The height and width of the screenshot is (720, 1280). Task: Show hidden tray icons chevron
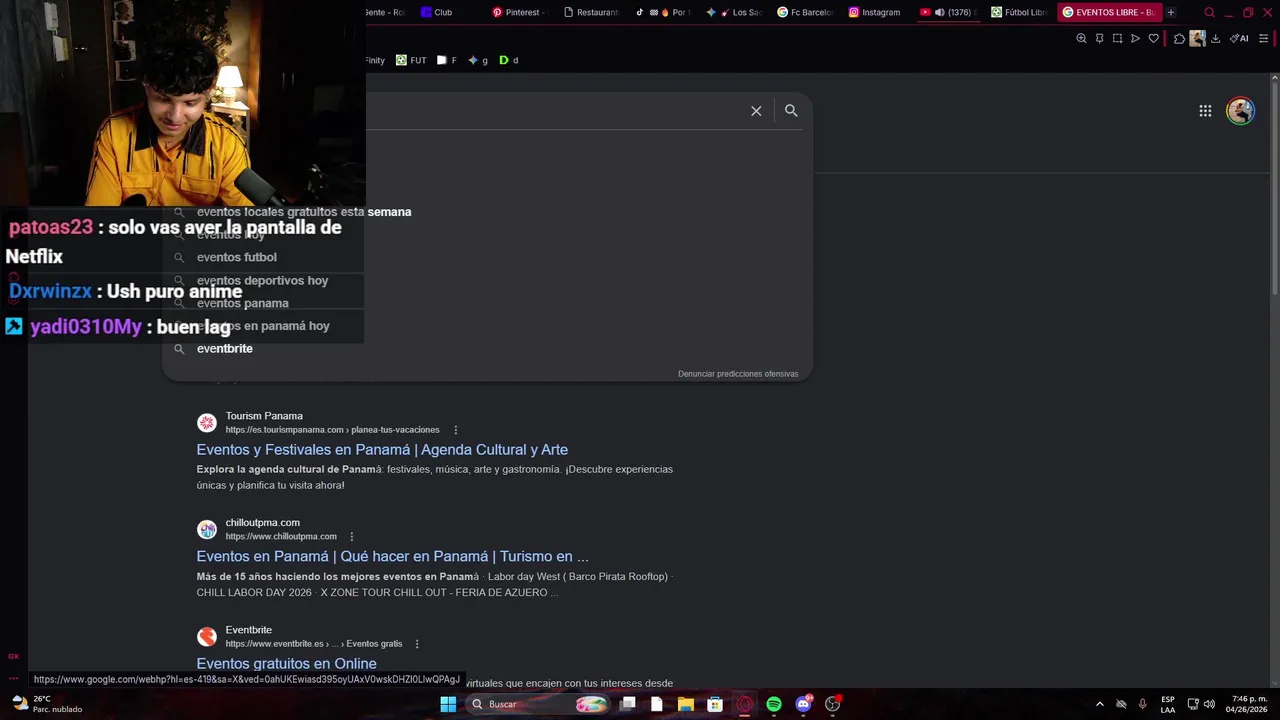pos(1099,704)
